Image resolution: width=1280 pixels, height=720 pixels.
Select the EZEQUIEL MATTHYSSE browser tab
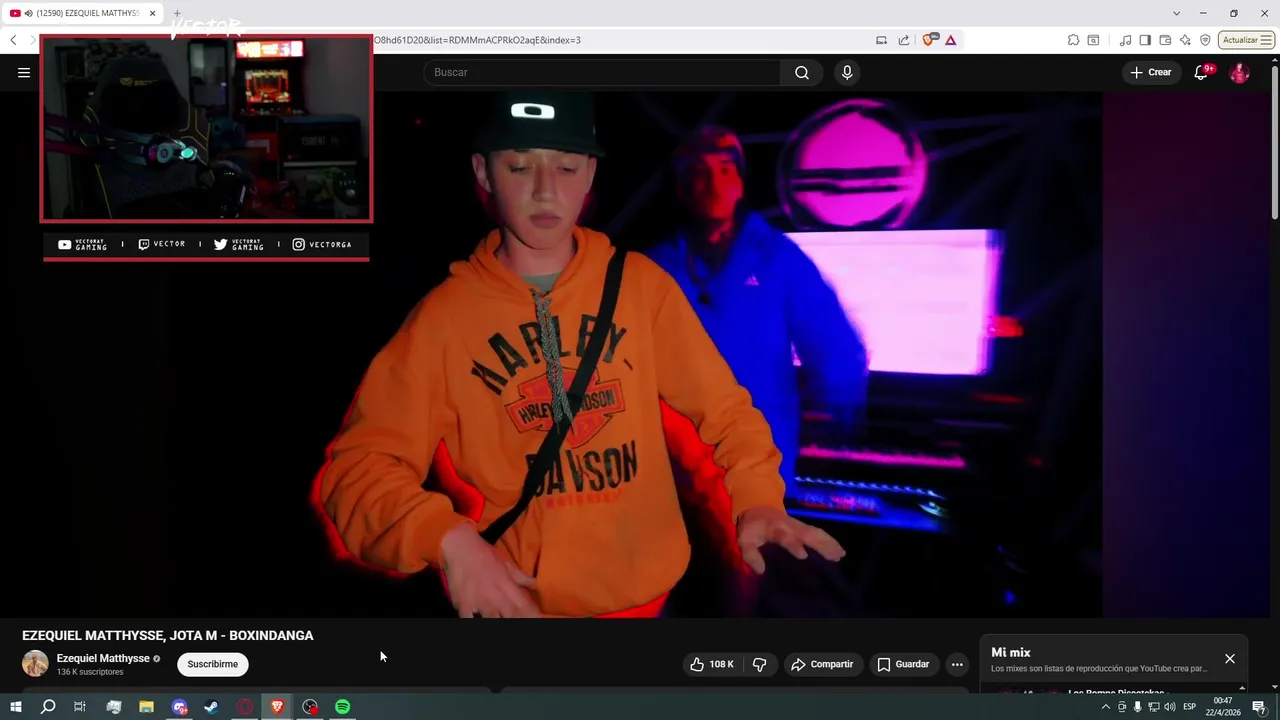pos(84,13)
